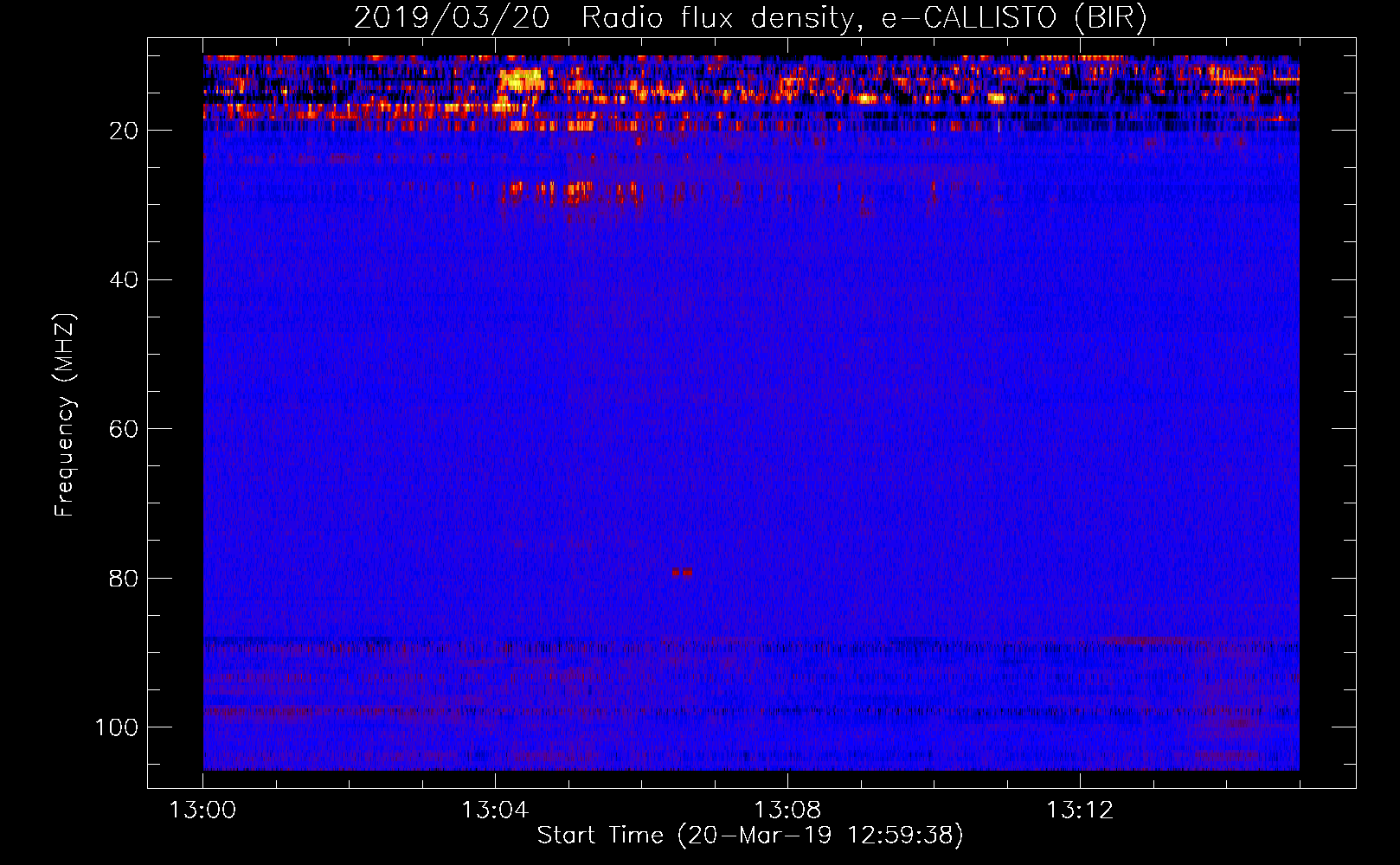1400x865 pixels.
Task: Click the '2019/03/20' date in the title
Action: click(x=452, y=18)
